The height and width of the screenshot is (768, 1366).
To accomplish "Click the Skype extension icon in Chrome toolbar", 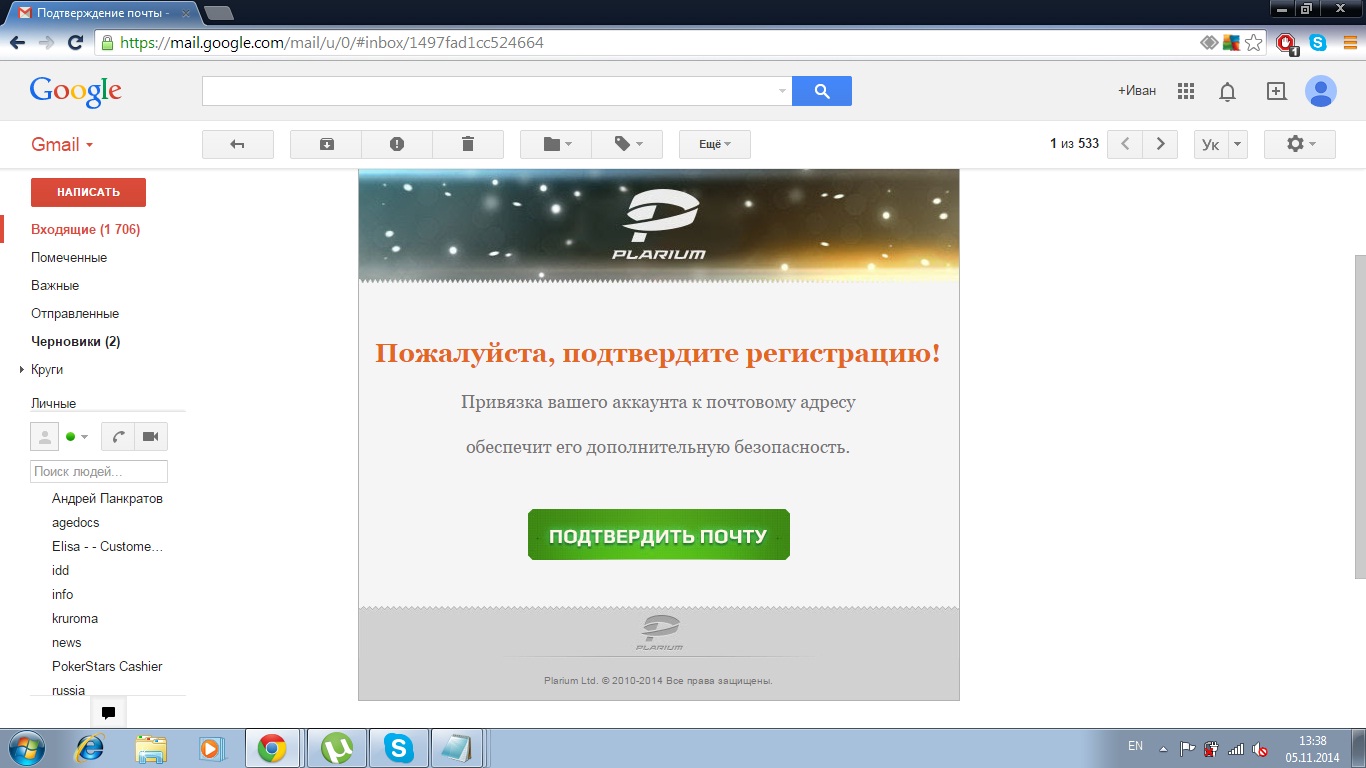I will click(1318, 43).
